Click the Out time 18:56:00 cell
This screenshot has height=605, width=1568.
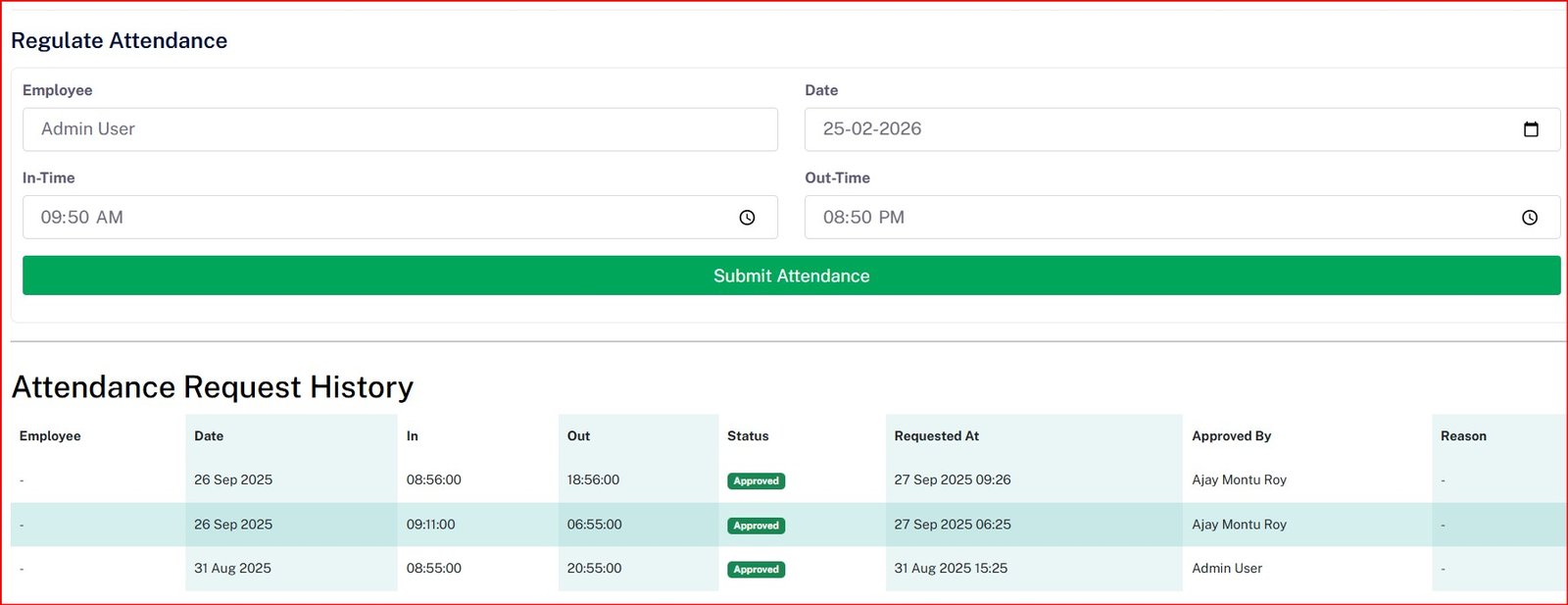coord(593,480)
